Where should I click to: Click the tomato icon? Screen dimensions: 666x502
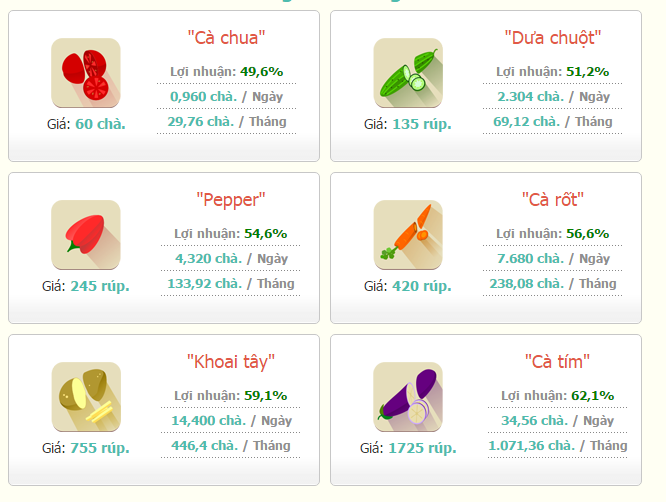tap(86, 73)
